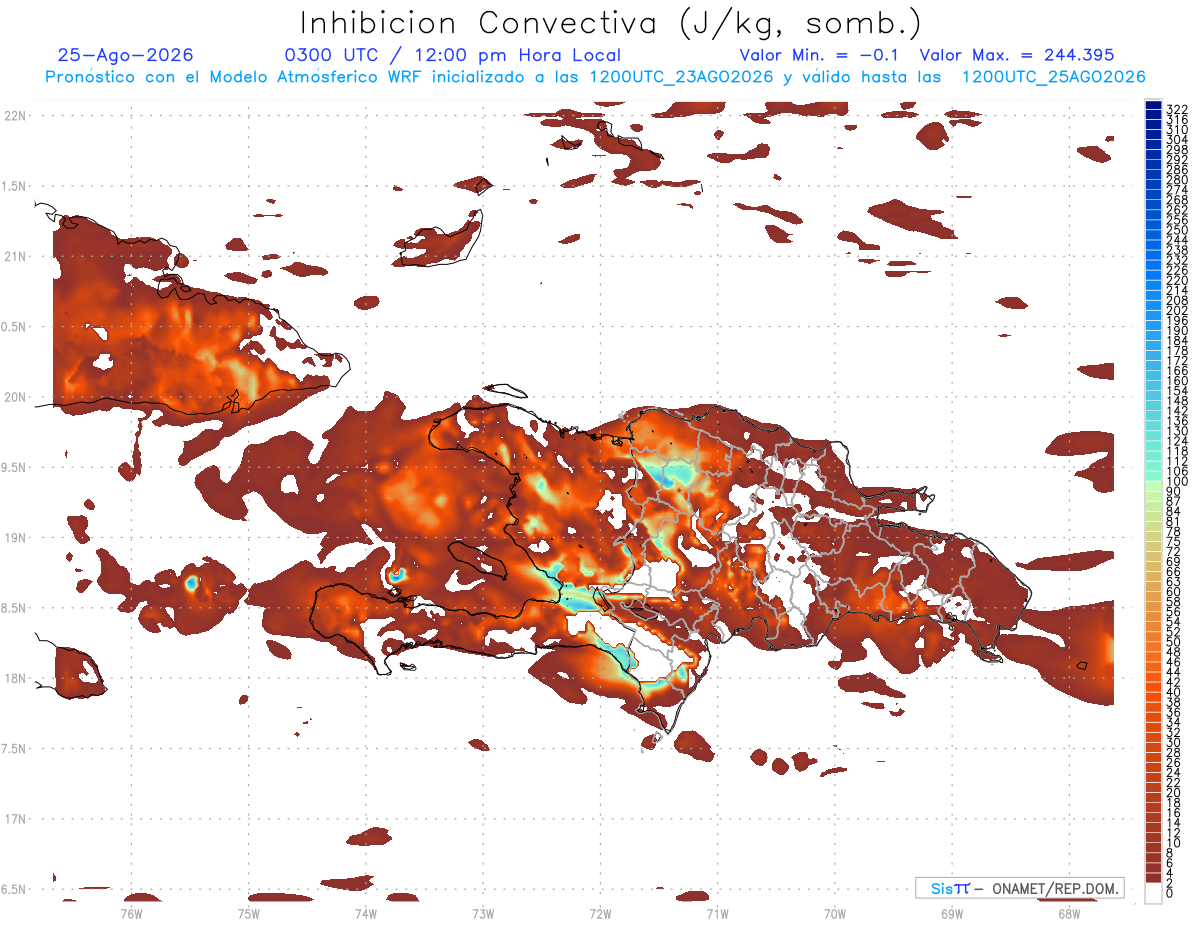The image size is (1200, 927).
Task: Click the 71W longitude label
Action: (717, 913)
